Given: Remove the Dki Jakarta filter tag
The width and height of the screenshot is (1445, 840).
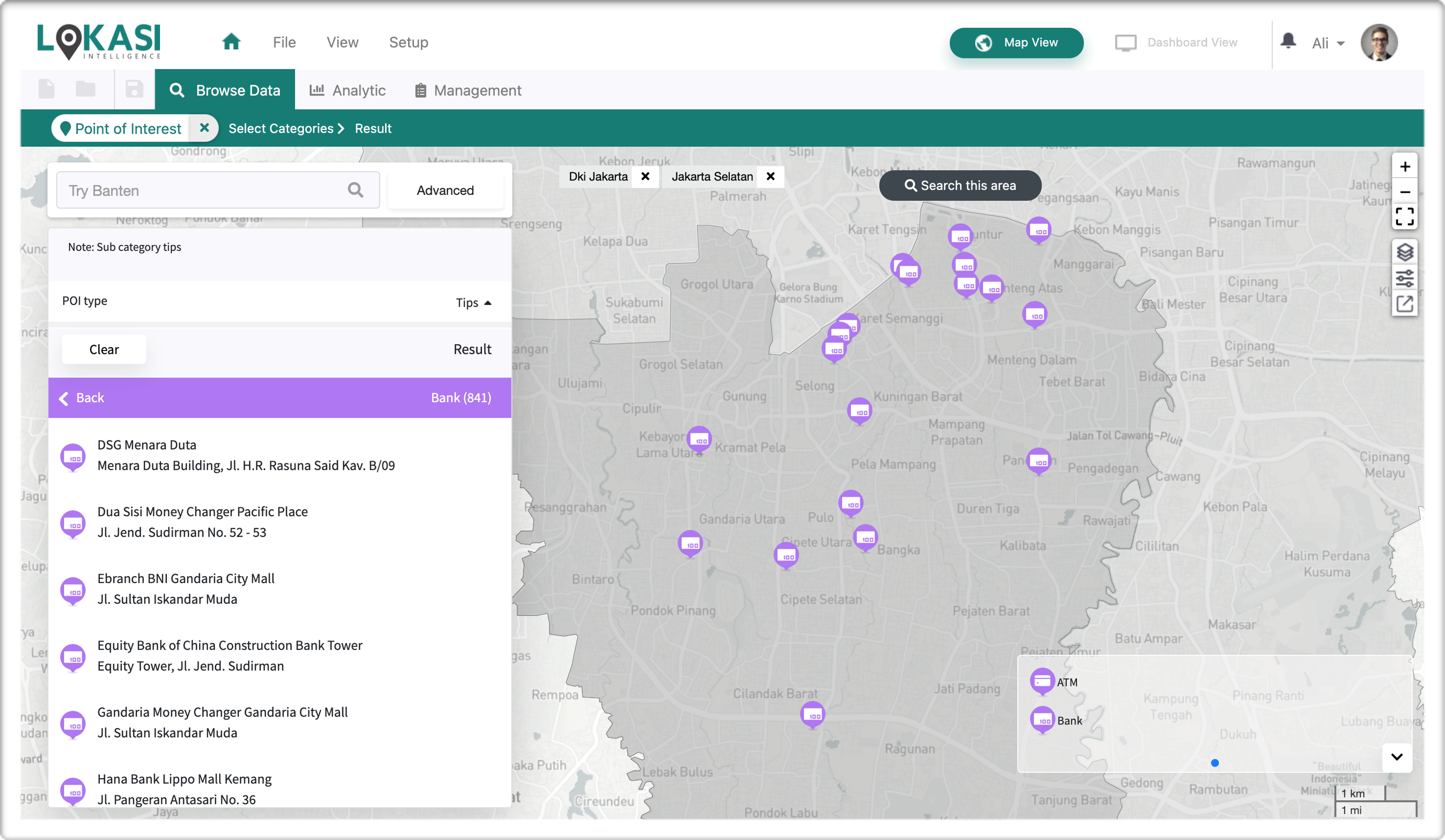Looking at the screenshot, I should coord(645,177).
